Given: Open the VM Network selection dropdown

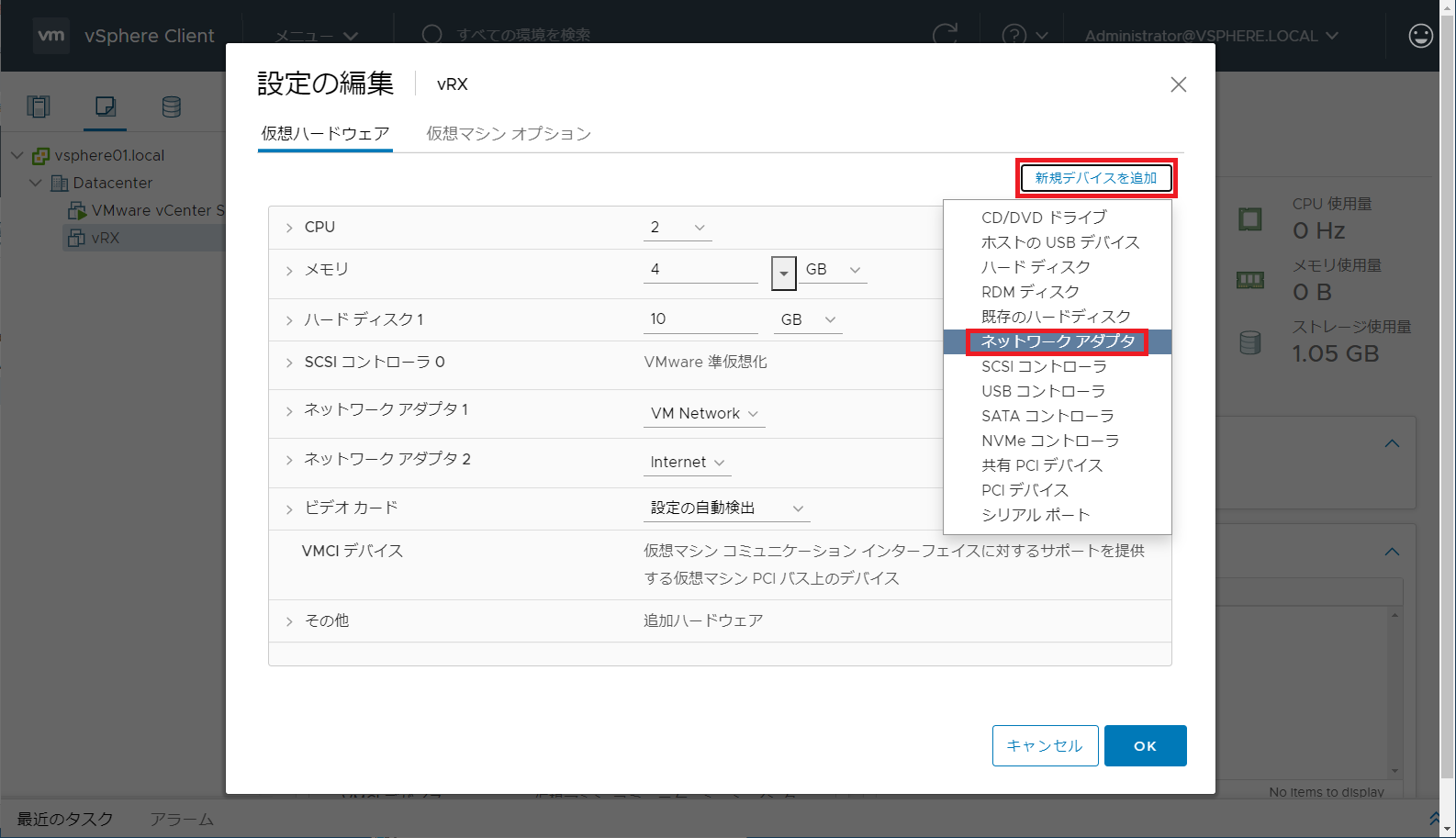Looking at the screenshot, I should 705,414.
